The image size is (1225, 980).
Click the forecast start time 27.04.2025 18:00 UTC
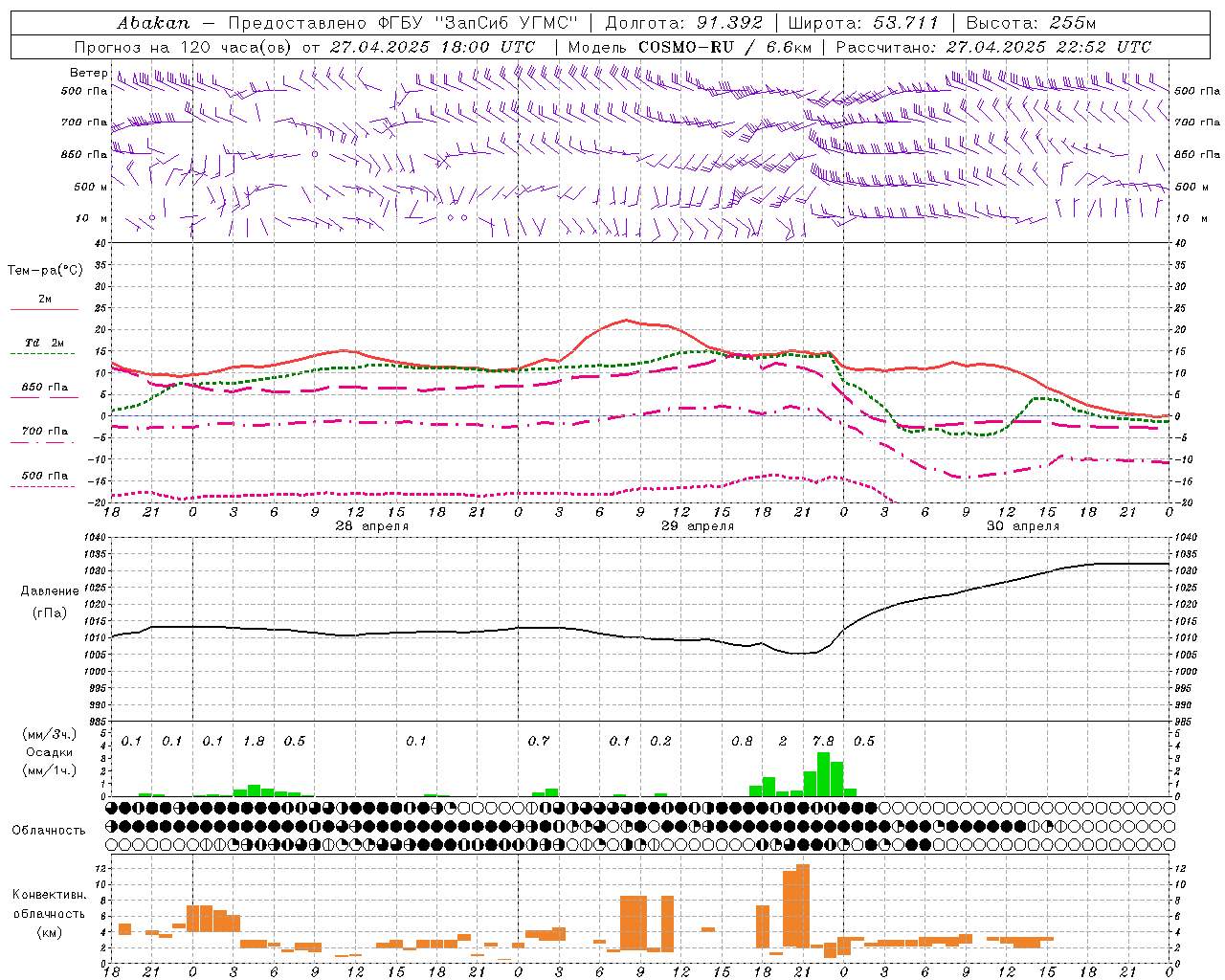tap(432, 46)
